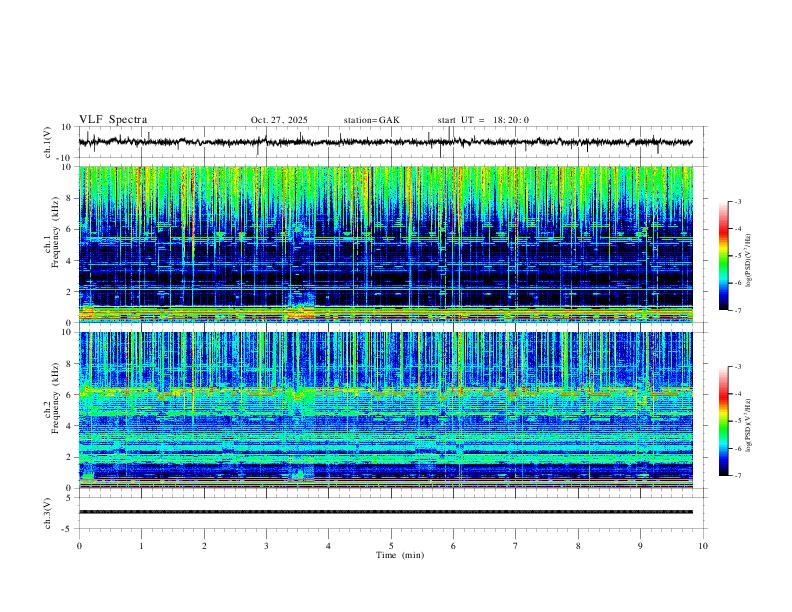Click the "10" tick on the time axis
The width and height of the screenshot is (792, 612).
coord(703,546)
